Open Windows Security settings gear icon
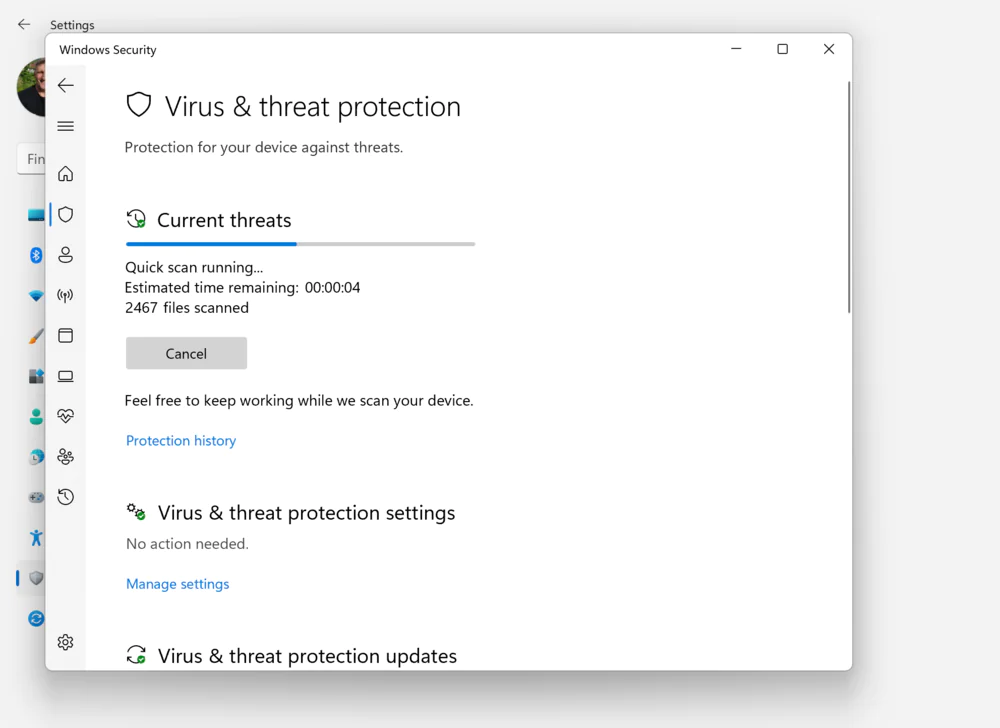 point(66,642)
